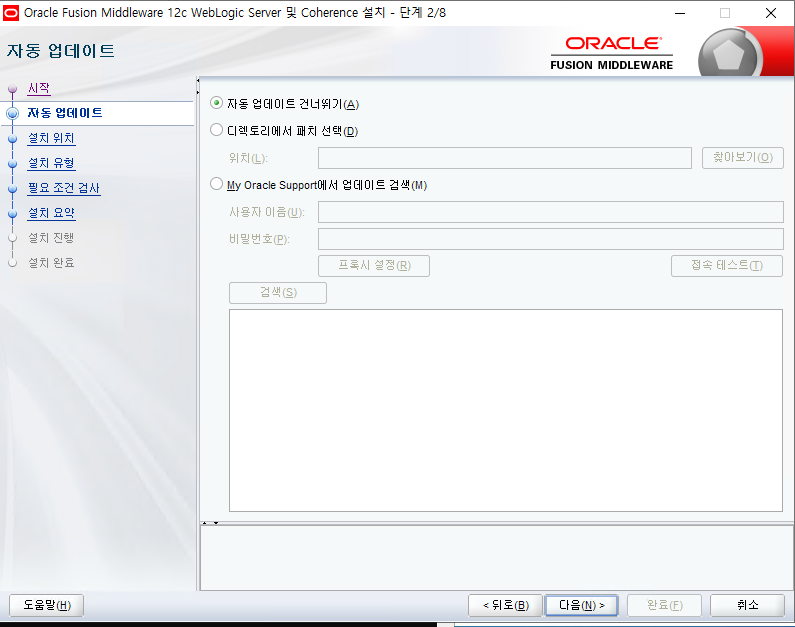Click the 시작 step bullet icon
The height and width of the screenshot is (627, 795).
(13, 89)
